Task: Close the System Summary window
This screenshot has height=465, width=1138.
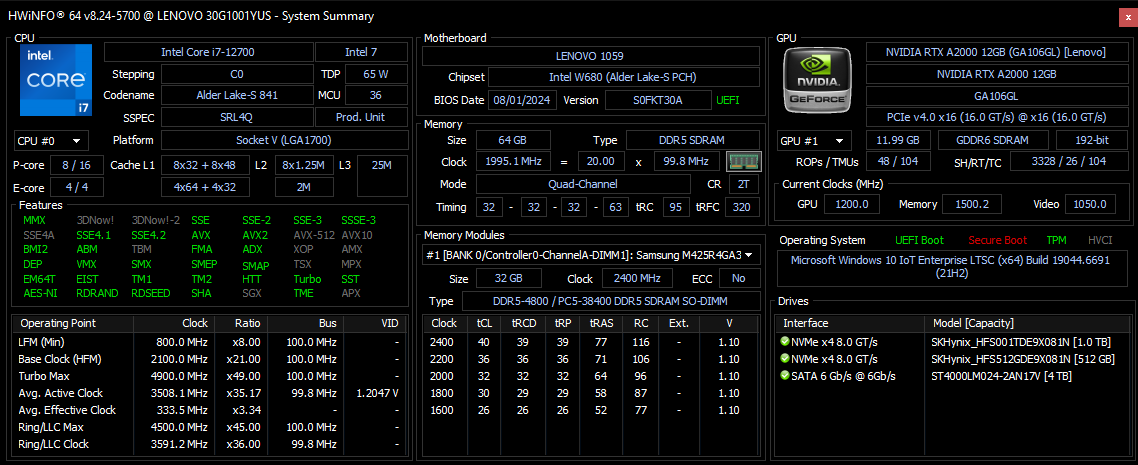Action: pyautogui.click(x=1127, y=16)
